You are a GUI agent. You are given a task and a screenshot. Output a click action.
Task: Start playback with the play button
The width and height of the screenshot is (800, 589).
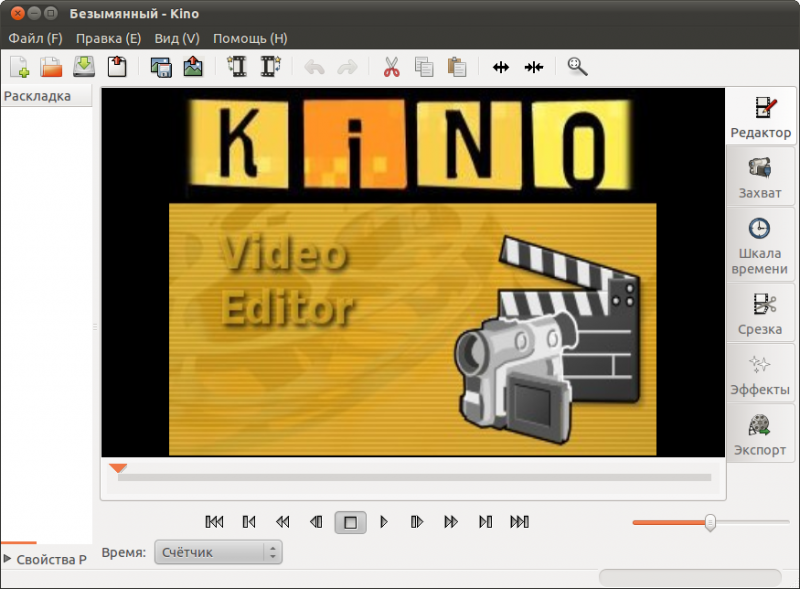[x=384, y=522]
